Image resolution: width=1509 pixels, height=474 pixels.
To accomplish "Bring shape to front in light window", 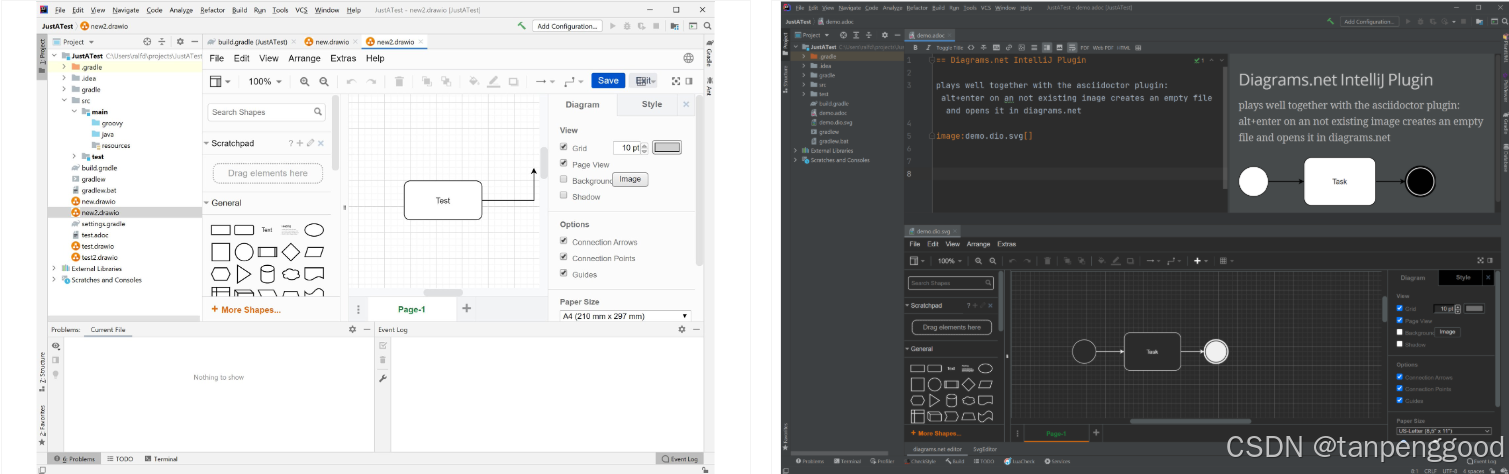I will coord(427,81).
